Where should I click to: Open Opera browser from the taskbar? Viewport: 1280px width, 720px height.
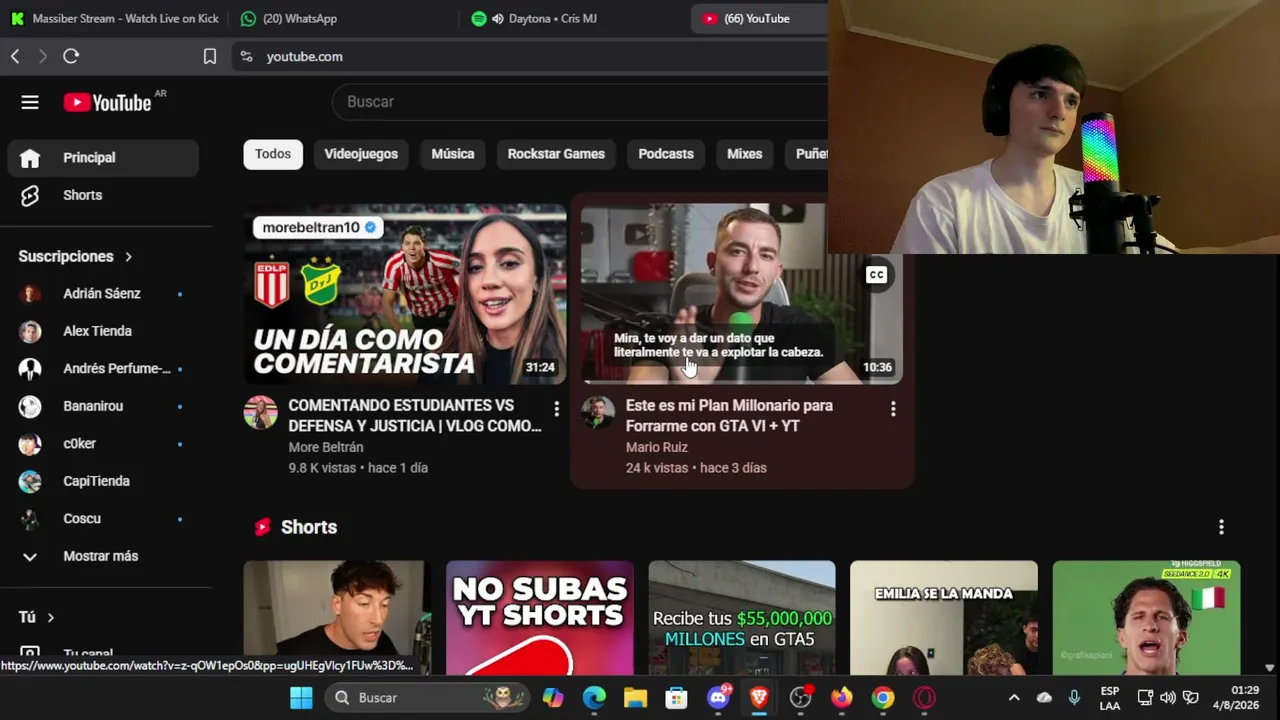(924, 697)
